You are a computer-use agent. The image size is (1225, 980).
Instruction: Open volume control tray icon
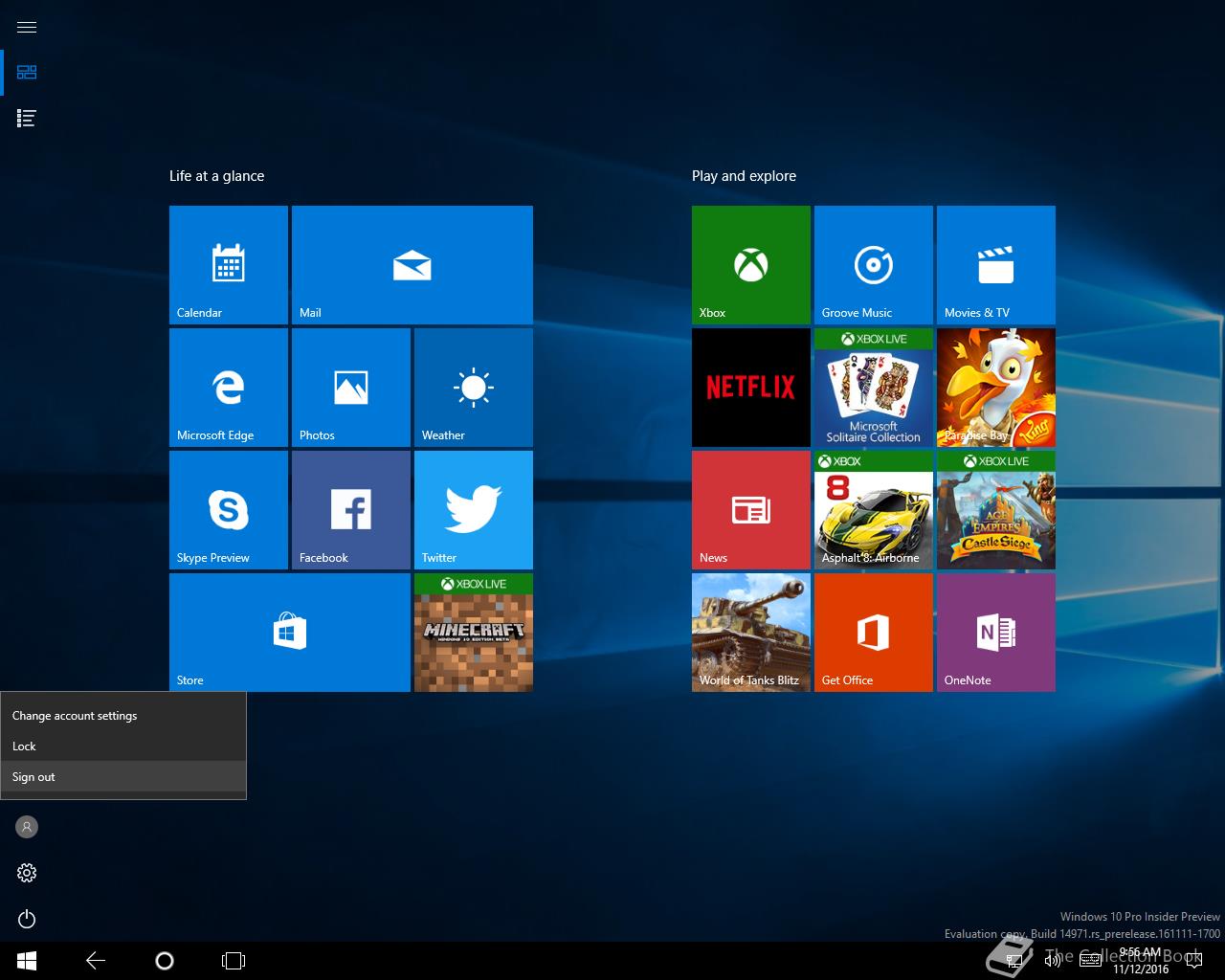1053,961
